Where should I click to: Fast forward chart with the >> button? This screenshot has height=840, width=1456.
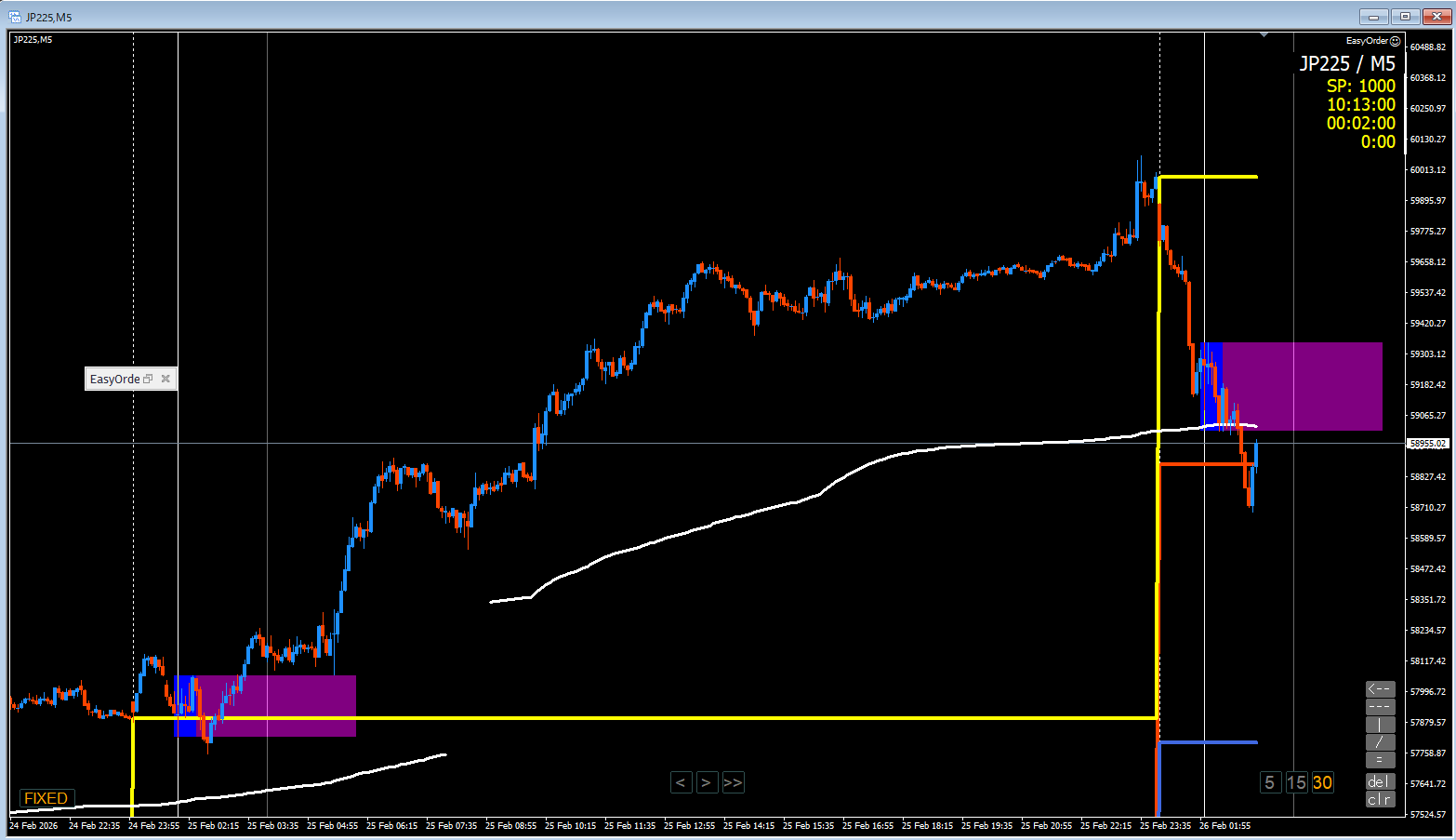click(x=733, y=782)
